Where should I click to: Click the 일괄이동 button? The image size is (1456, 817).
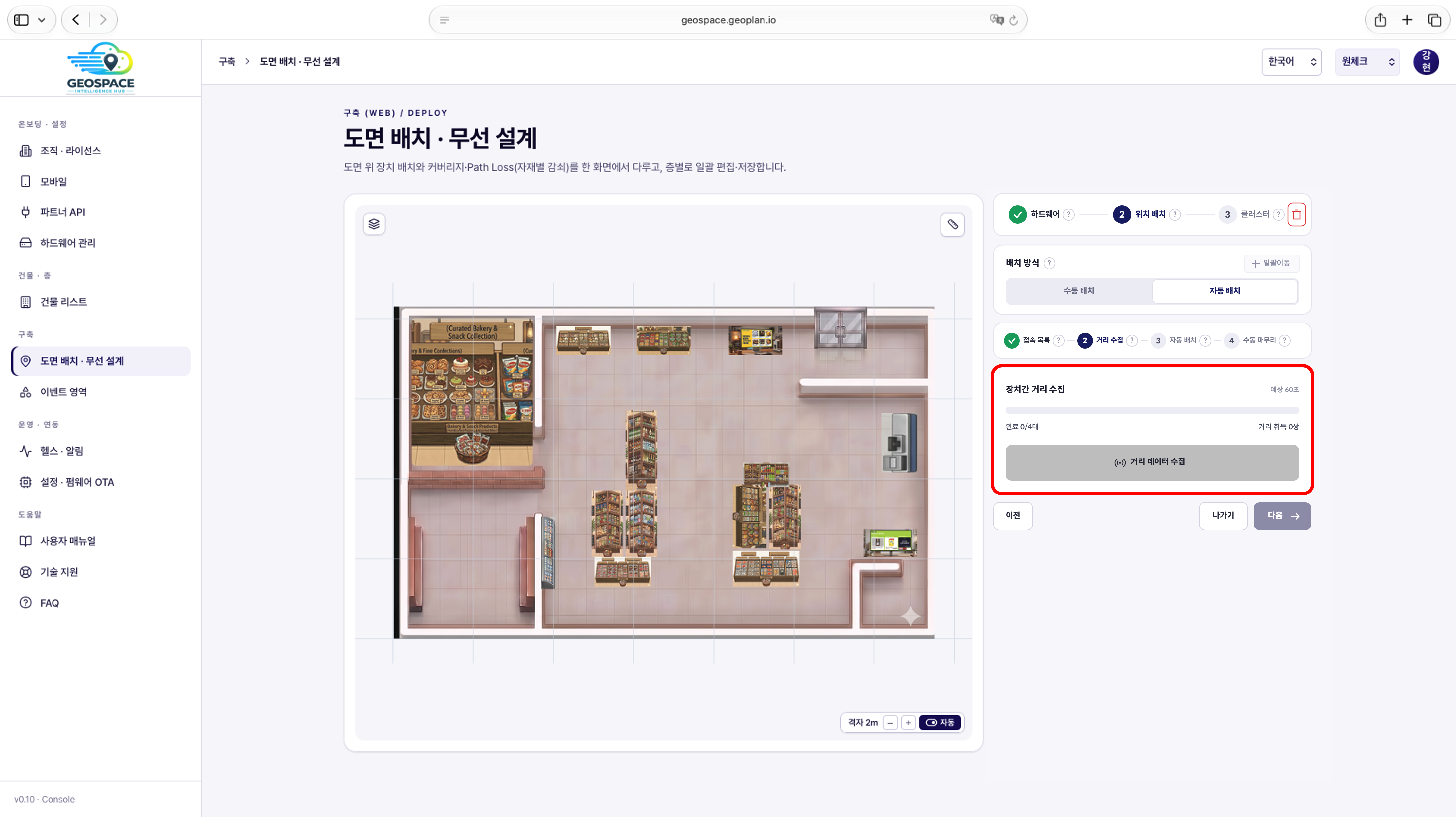click(1271, 263)
